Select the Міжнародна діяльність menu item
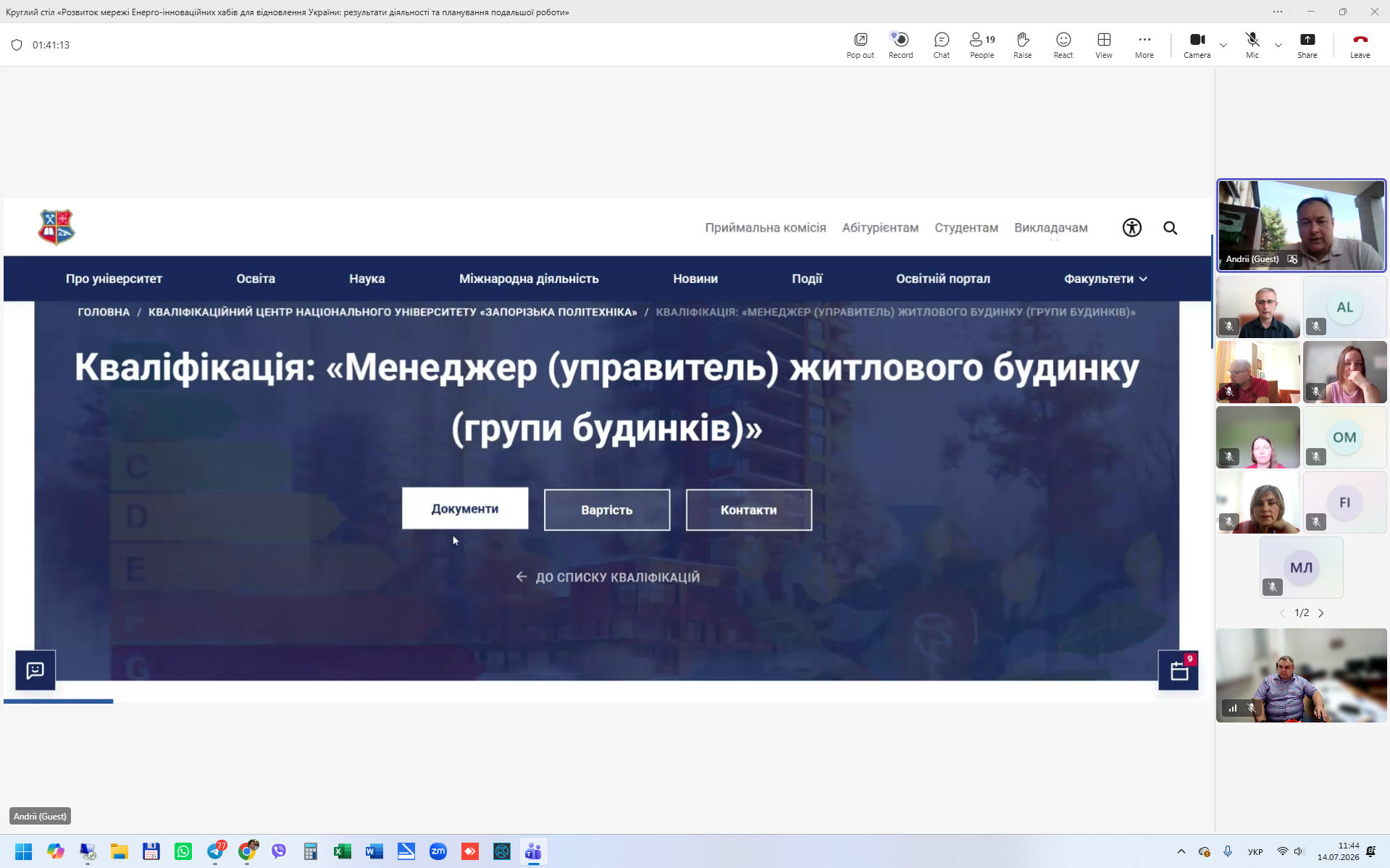 [529, 279]
